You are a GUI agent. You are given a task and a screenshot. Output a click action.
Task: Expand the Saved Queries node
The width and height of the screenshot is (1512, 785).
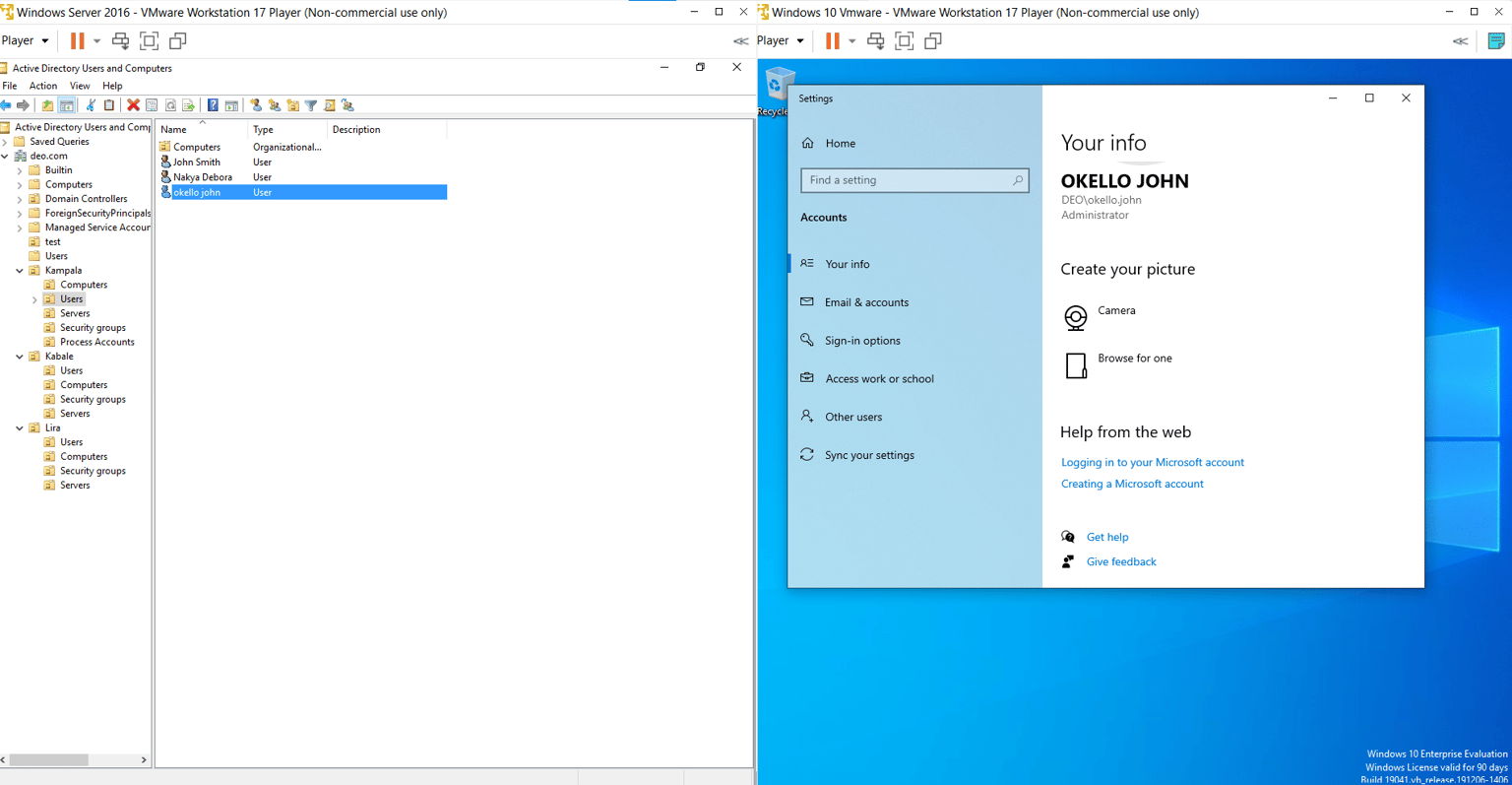click(x=5, y=142)
